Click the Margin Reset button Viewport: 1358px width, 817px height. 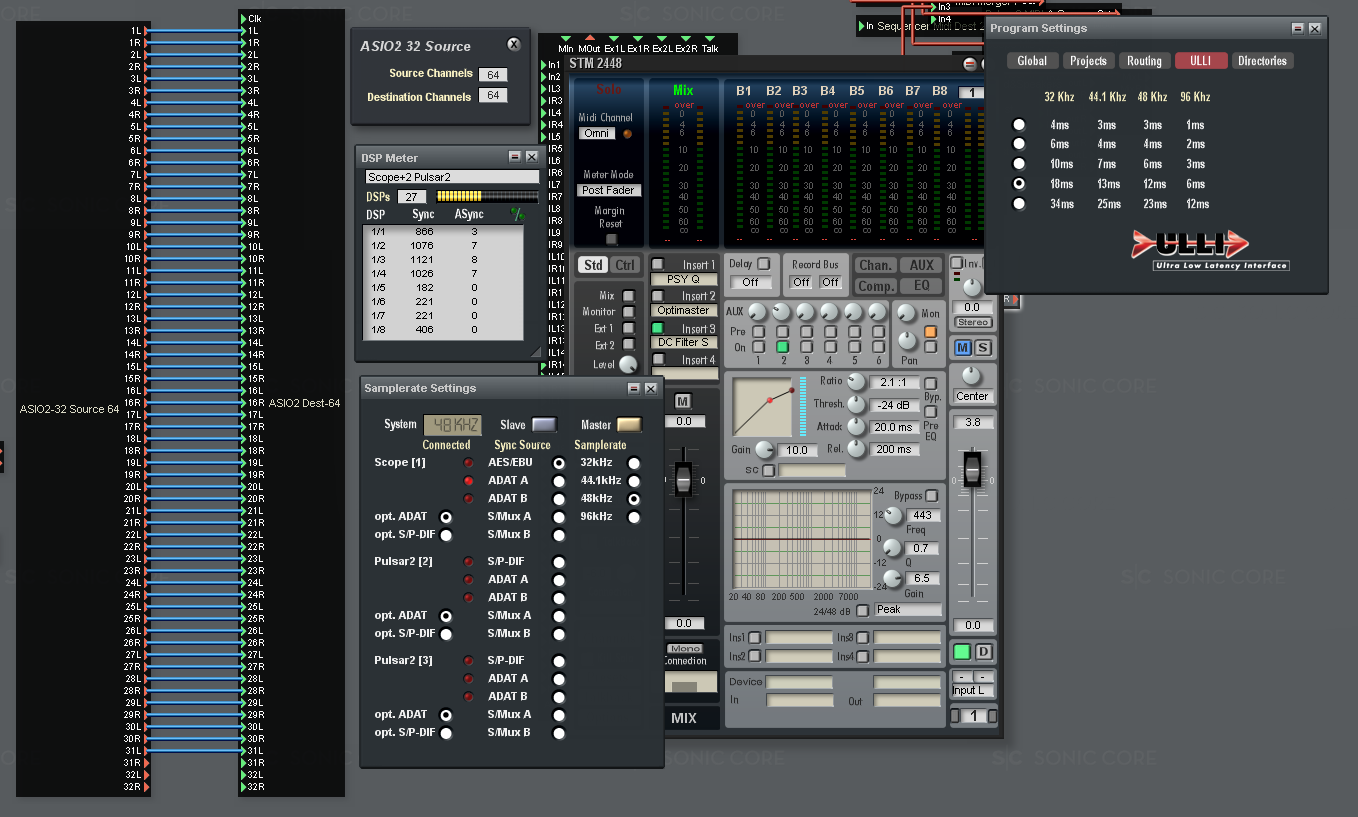coord(611,239)
